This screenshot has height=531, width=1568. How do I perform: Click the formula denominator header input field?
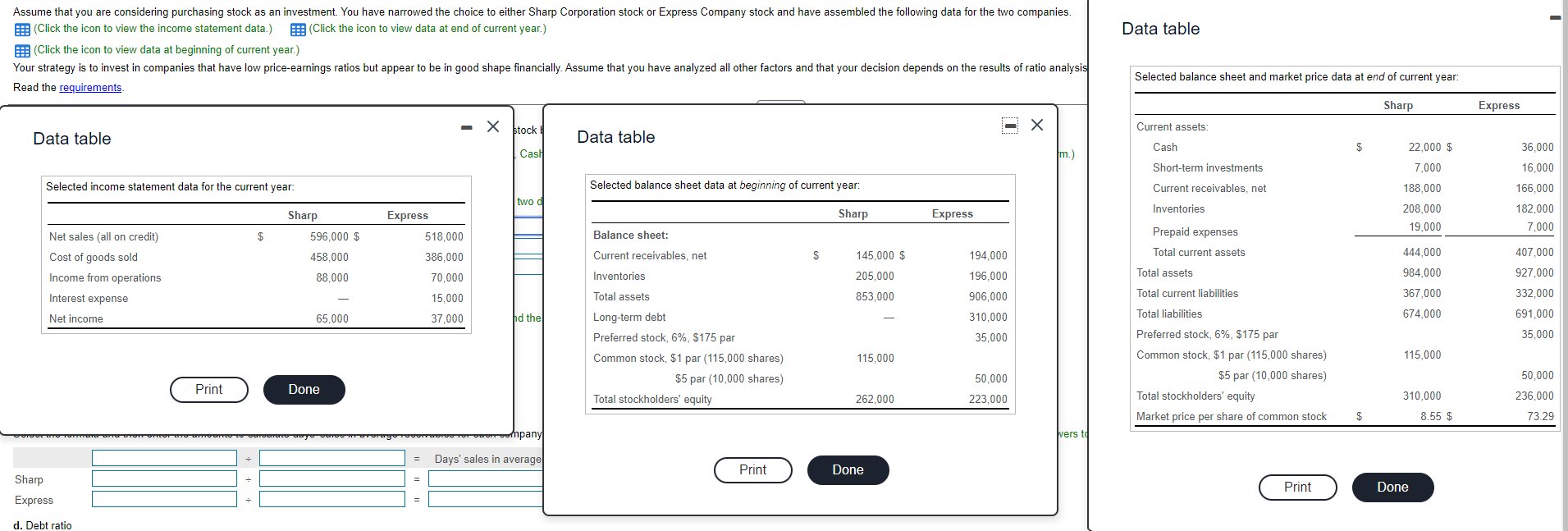(332, 458)
